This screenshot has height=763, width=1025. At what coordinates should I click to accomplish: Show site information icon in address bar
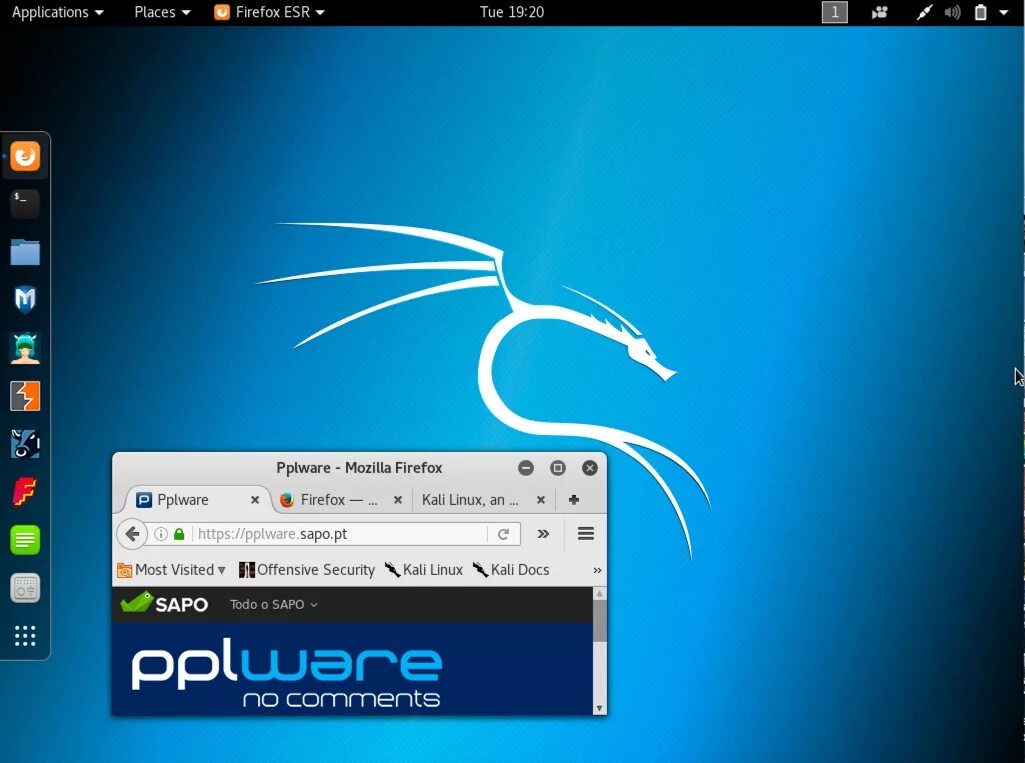click(160, 534)
